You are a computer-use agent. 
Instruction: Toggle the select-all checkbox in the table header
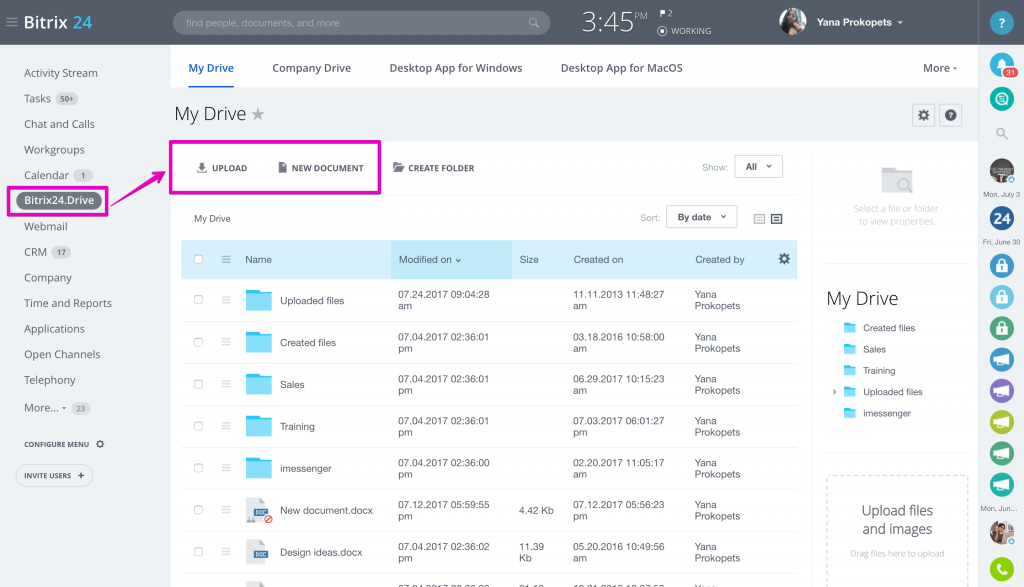199,259
